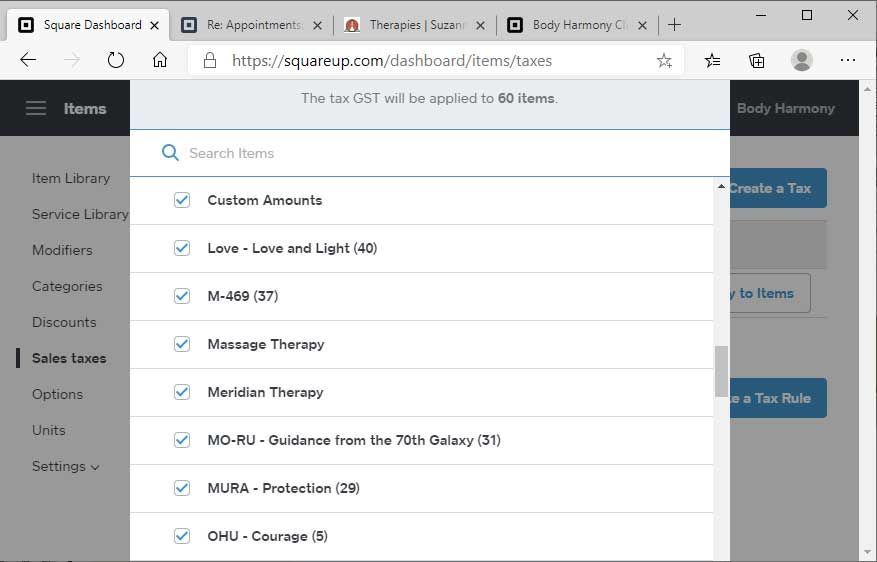Close the Square Dashboard tab

[155, 25]
